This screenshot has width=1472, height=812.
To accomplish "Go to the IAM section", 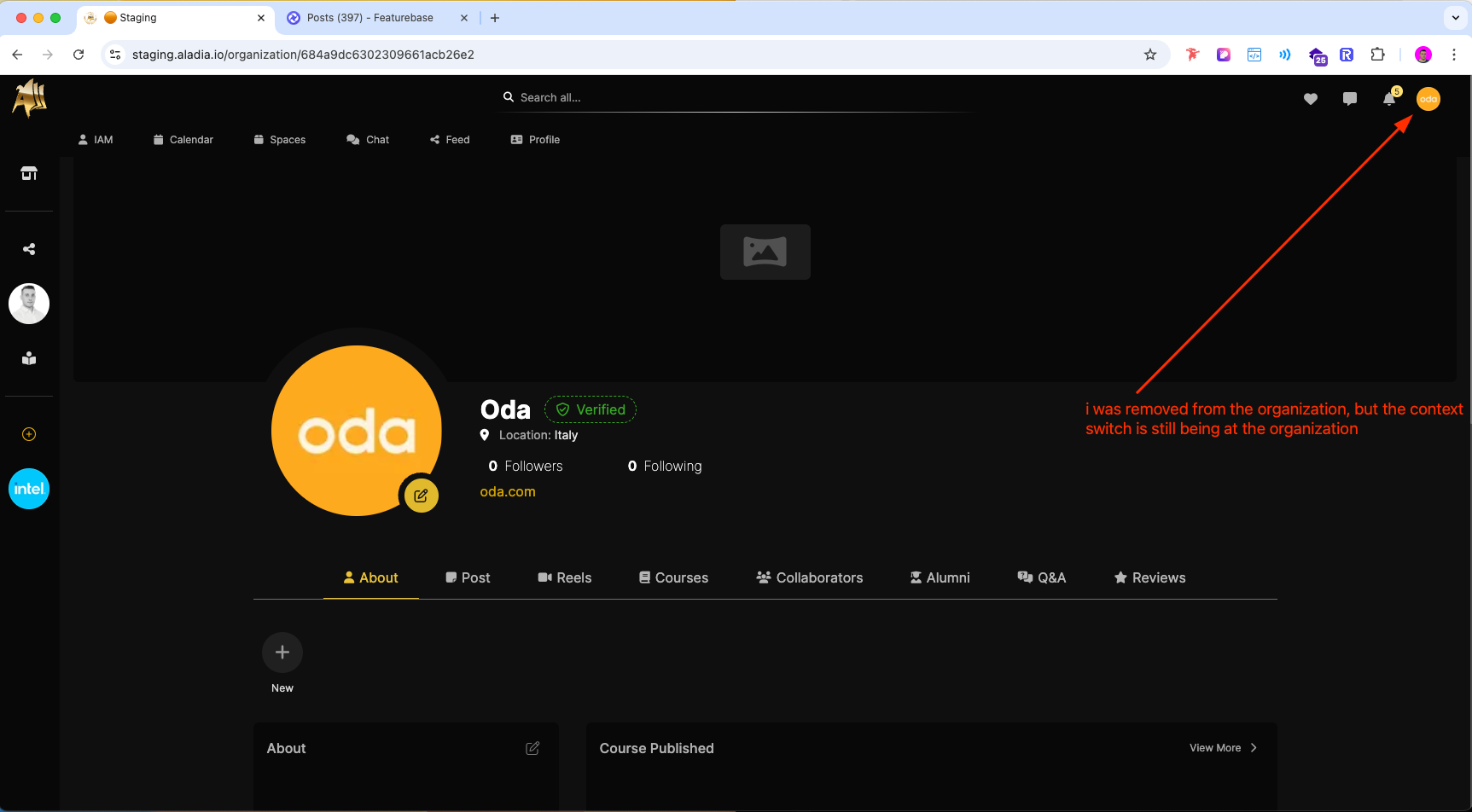I will [96, 140].
